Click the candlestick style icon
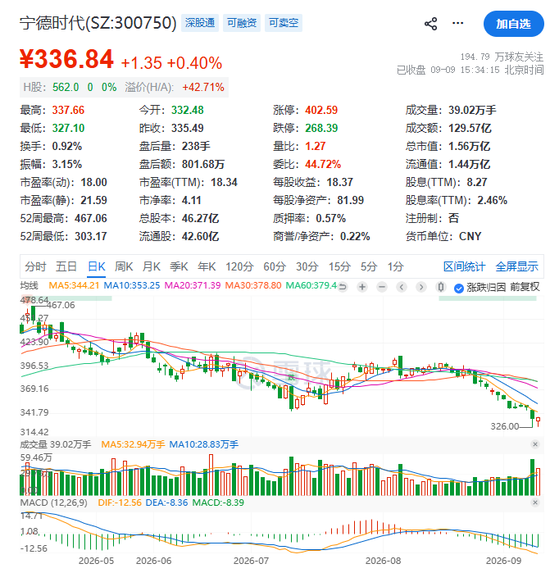The width and height of the screenshot is (550, 573). pyautogui.click(x=441, y=287)
